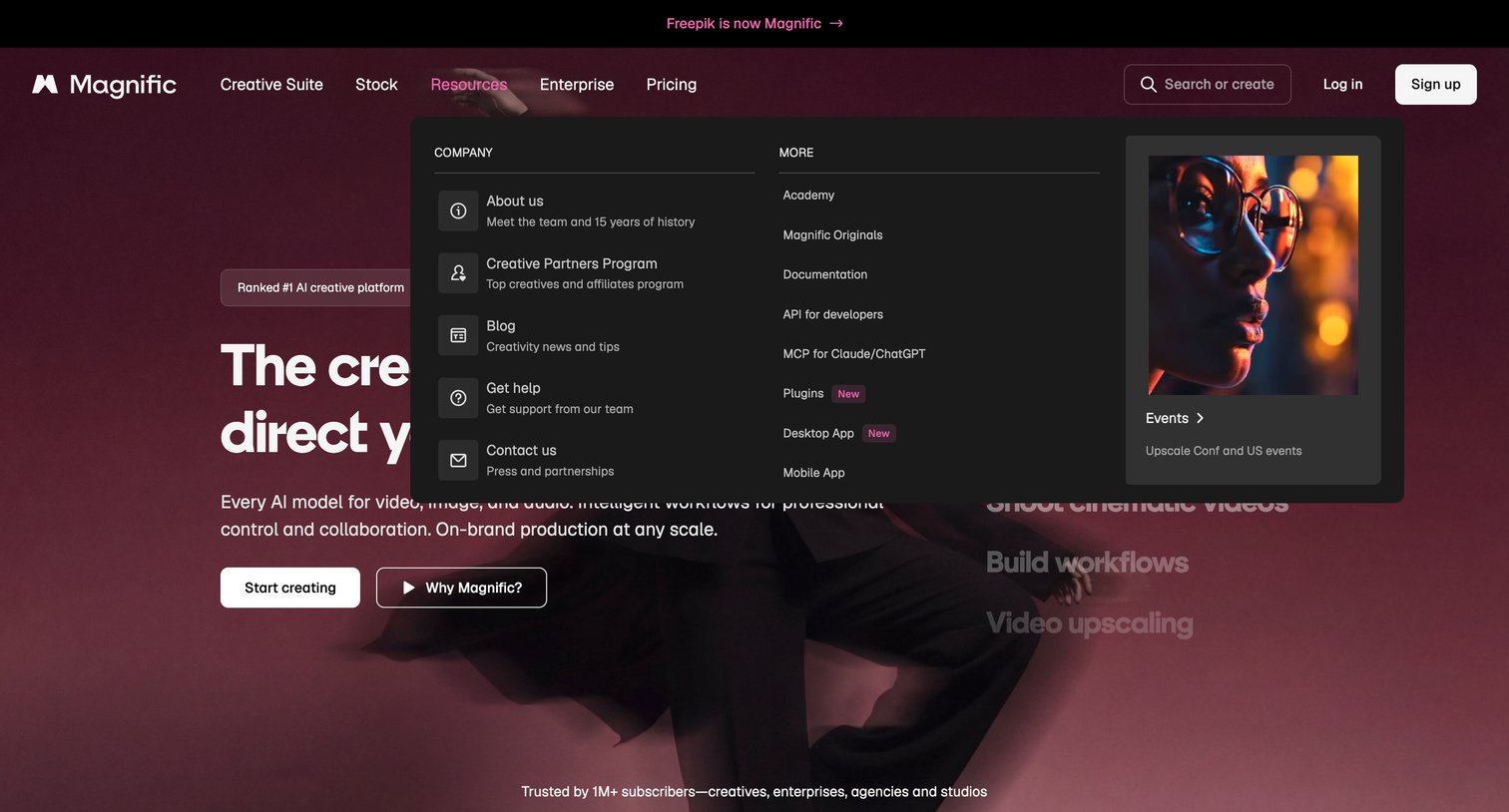
Task: Open MCP for Claude/ChatGPT link
Action: tap(854, 354)
